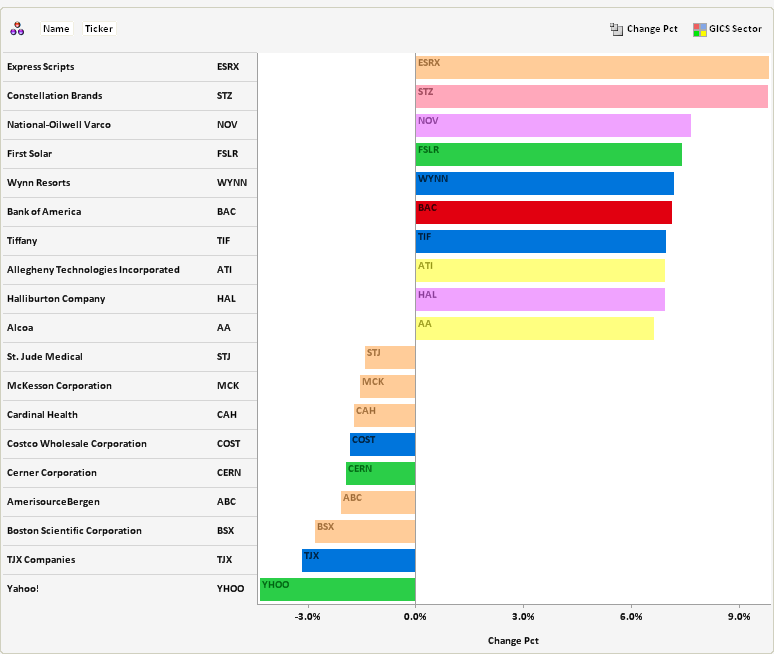Click the Cerner Corporation row name
This screenshot has width=774, height=654.
pos(52,473)
